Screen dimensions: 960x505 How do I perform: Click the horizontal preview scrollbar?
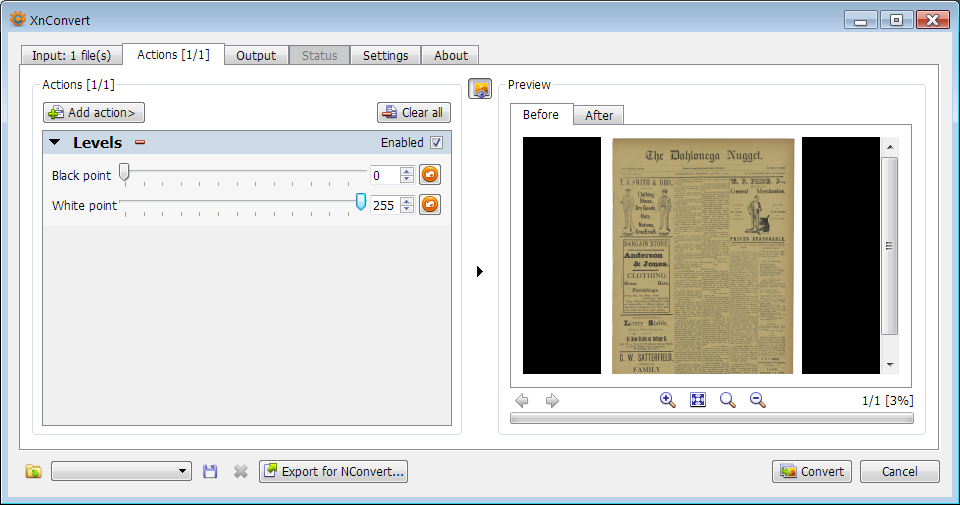[x=711, y=418]
